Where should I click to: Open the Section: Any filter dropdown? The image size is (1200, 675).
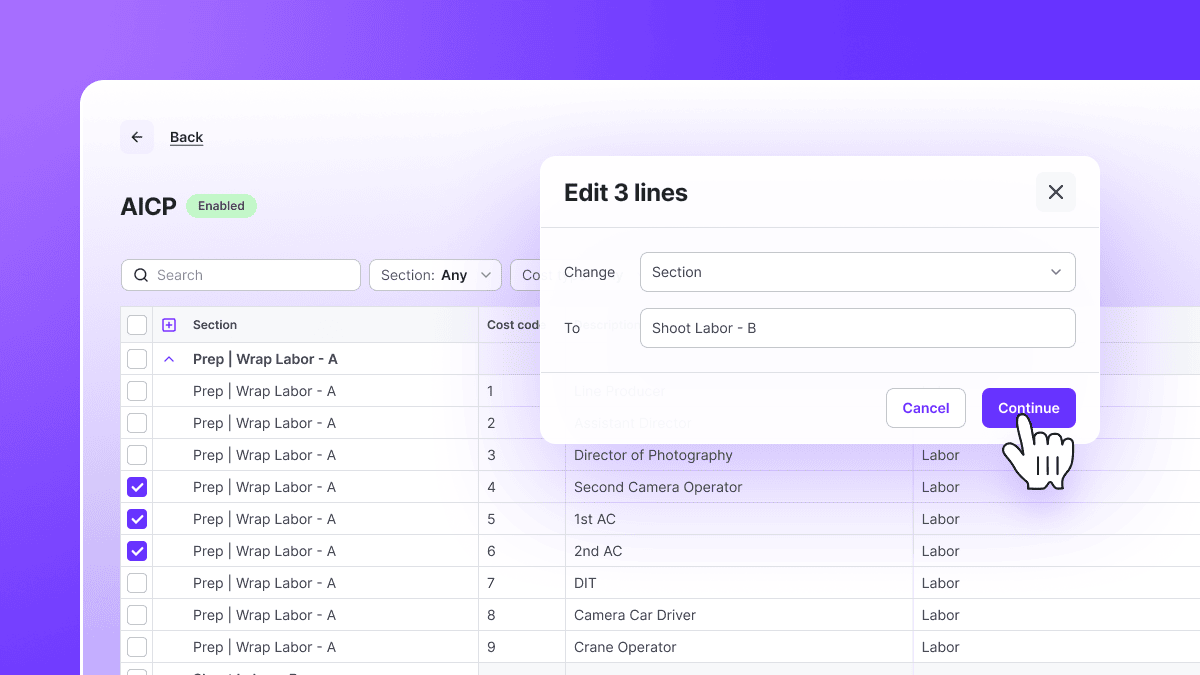(x=435, y=275)
